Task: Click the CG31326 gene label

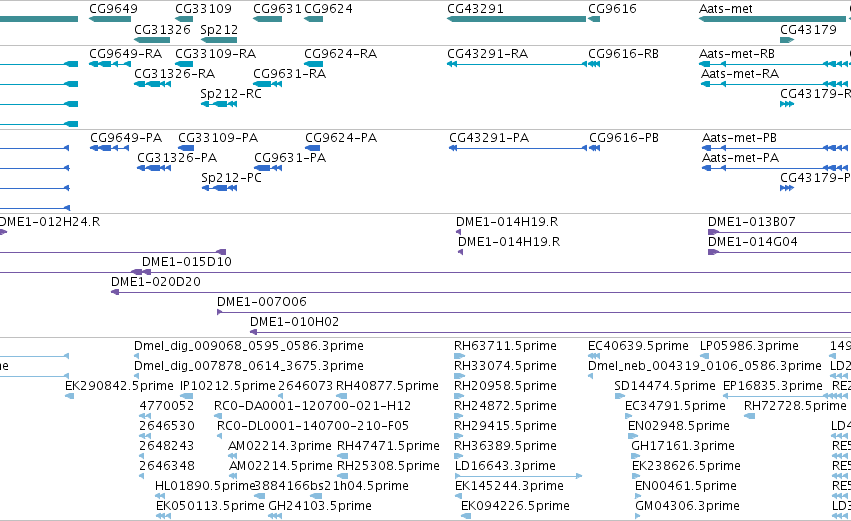Action: tap(162, 29)
